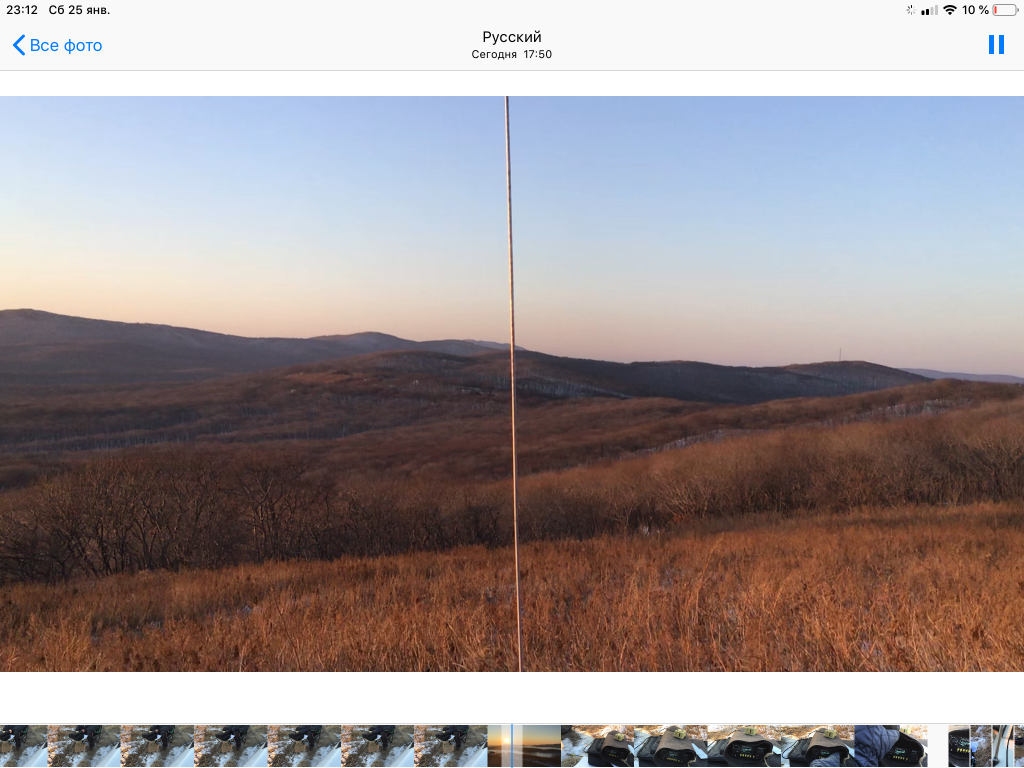Click the Сегодня 17:50 timestamp
This screenshot has width=1024, height=768.
pyautogui.click(x=512, y=55)
